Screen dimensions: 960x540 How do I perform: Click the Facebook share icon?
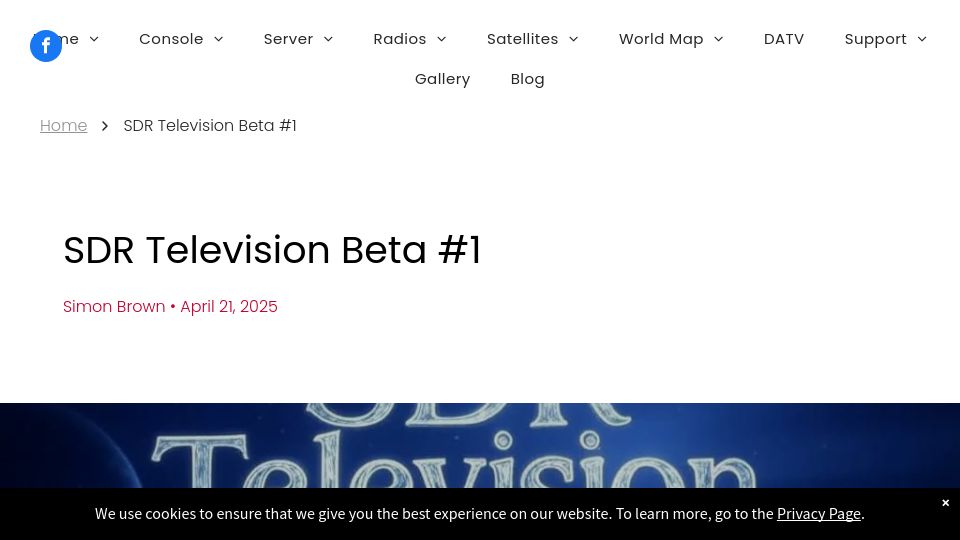click(x=46, y=46)
